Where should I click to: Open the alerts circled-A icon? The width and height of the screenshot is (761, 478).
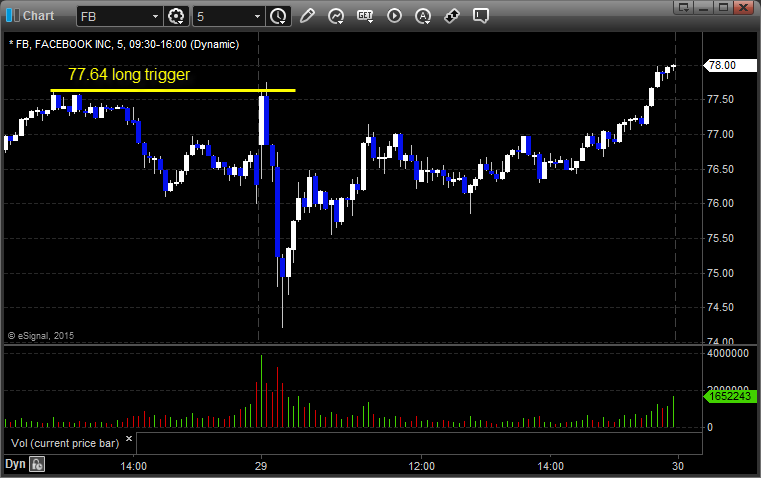coord(423,16)
